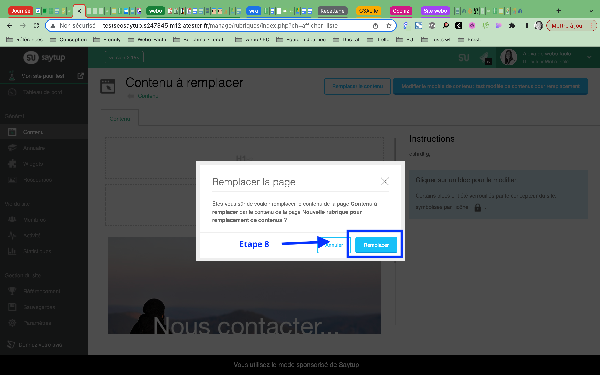
Task: Expand the user account dropdown chevron
Action: click(589, 57)
